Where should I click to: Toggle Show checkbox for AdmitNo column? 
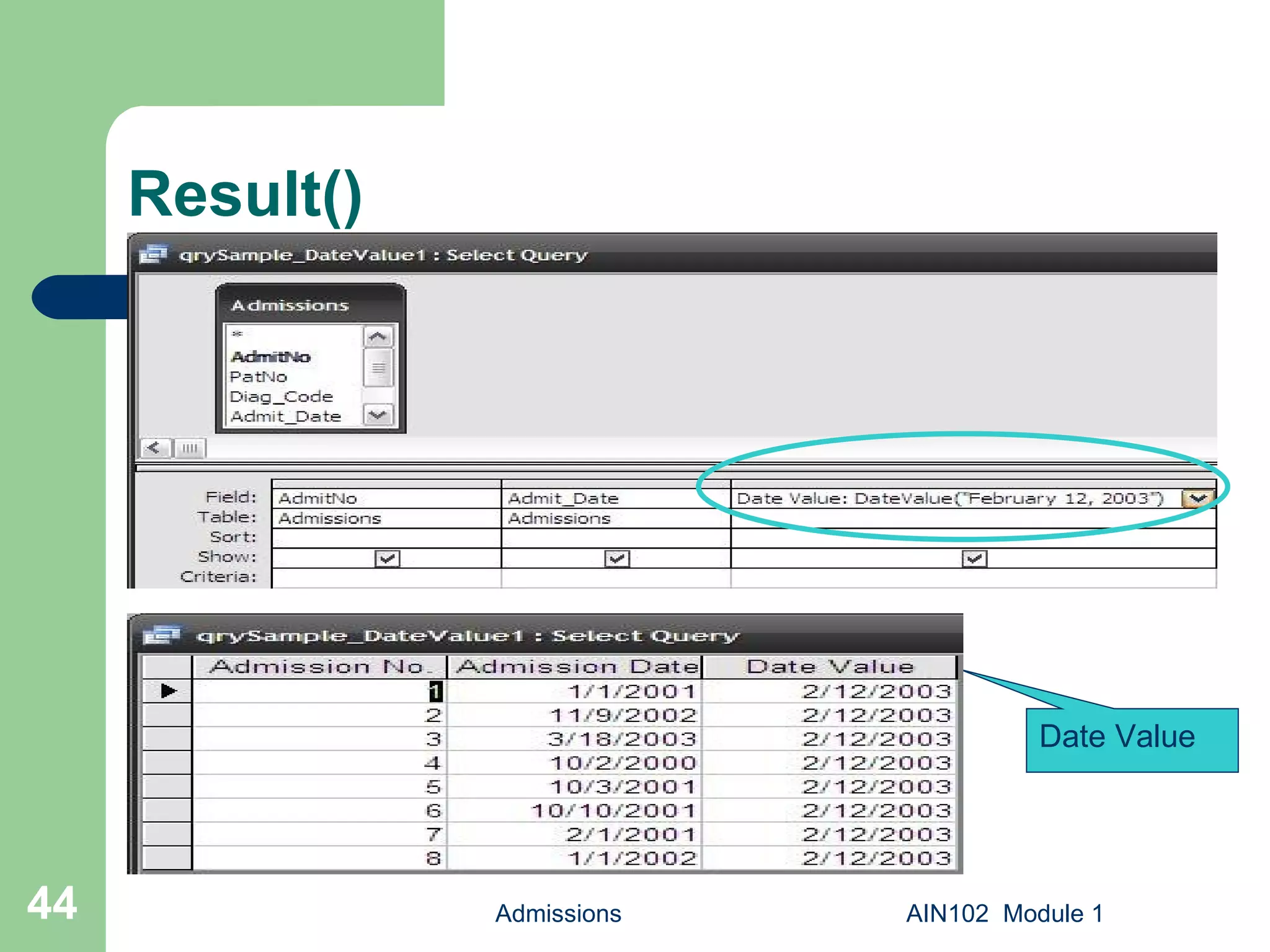click(x=387, y=558)
